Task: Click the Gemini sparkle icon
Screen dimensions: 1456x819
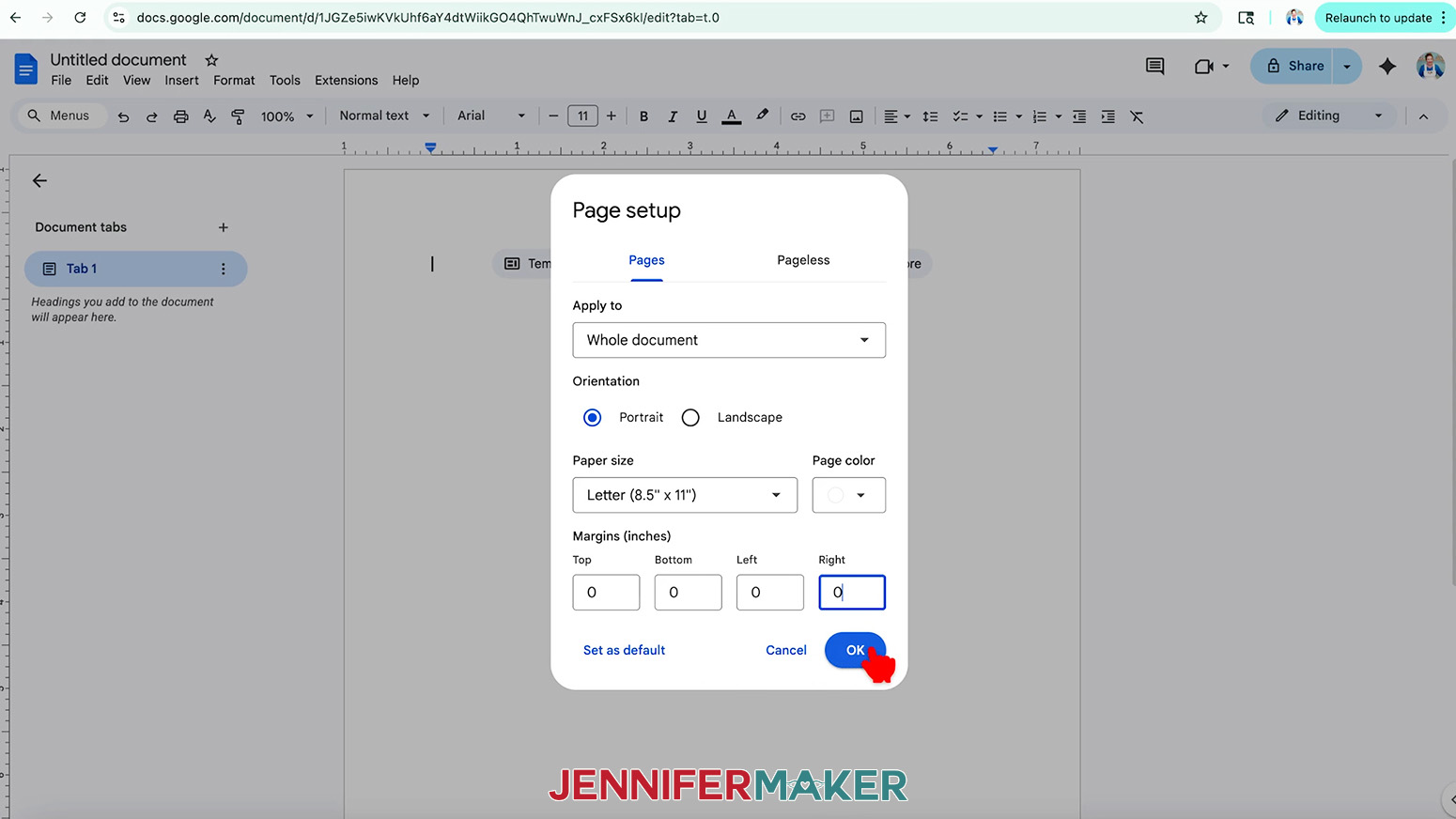Action: coord(1386,66)
